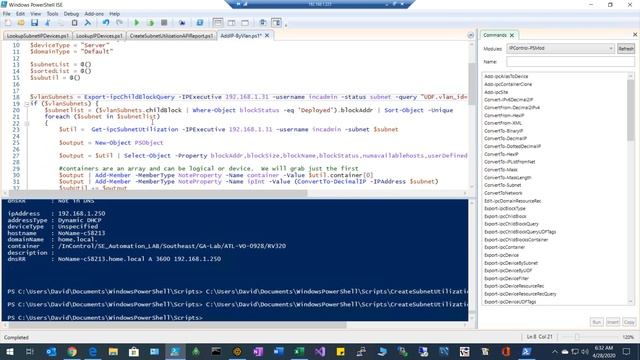The width and height of the screenshot is (640, 360).
Task: Focus the Name input field
Action: (x=570, y=62)
